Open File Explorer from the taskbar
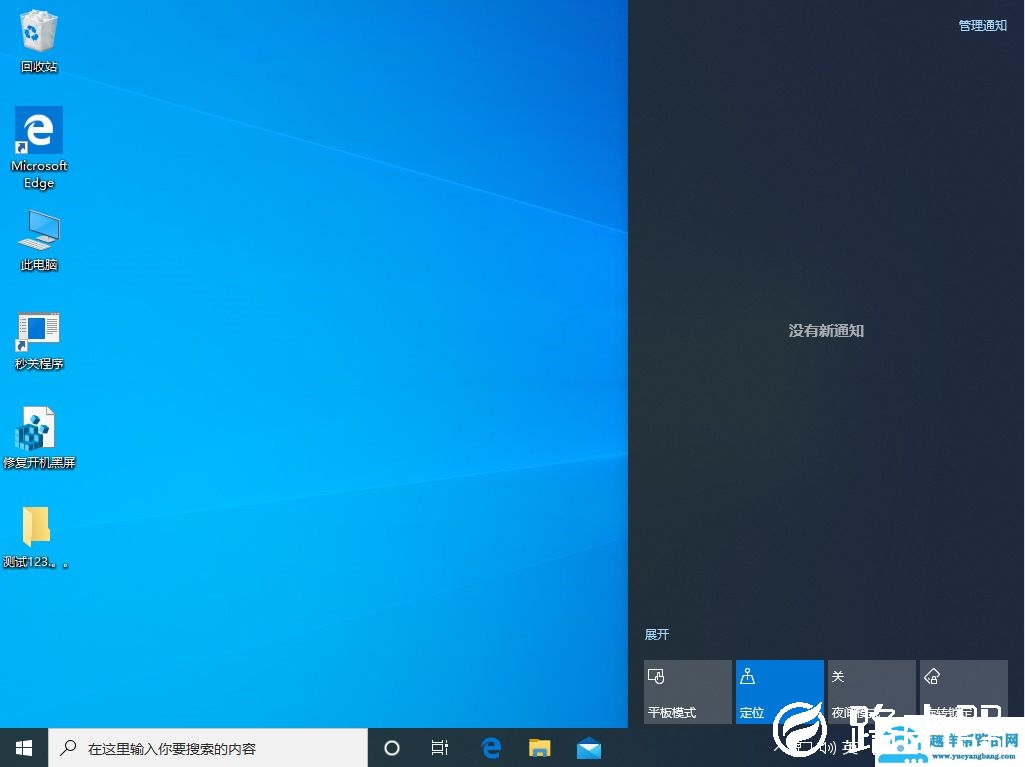The image size is (1025, 767). pyautogui.click(x=539, y=748)
